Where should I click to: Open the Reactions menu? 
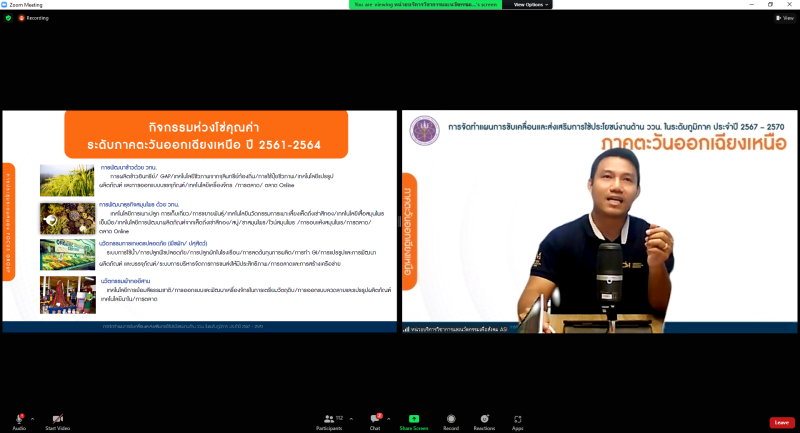point(485,420)
